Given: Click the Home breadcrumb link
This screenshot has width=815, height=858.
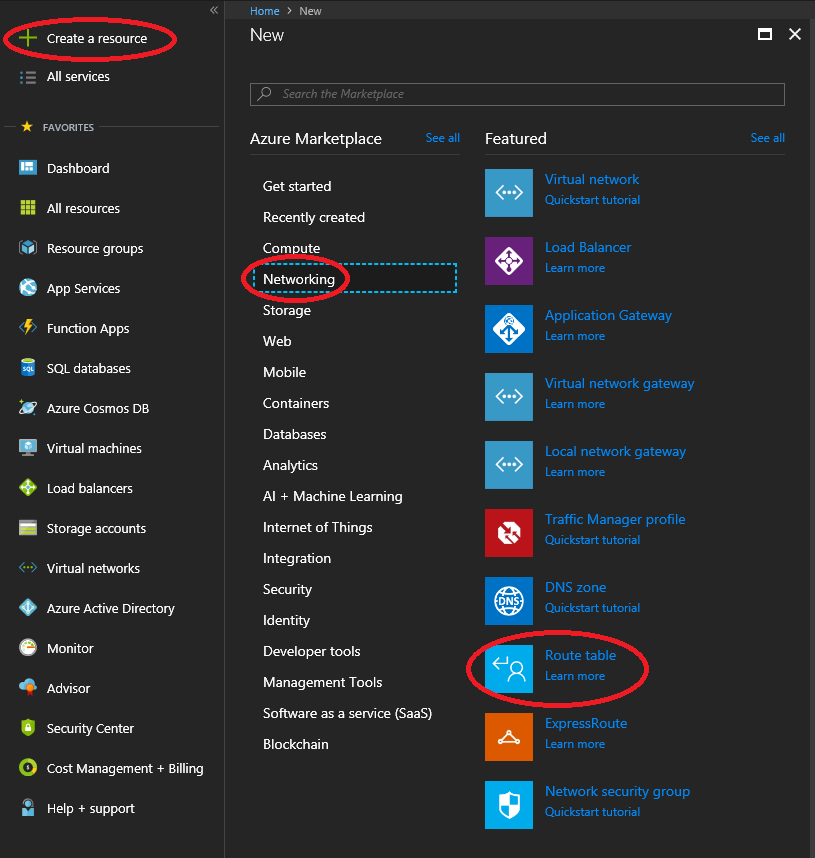Looking at the screenshot, I should pos(264,11).
